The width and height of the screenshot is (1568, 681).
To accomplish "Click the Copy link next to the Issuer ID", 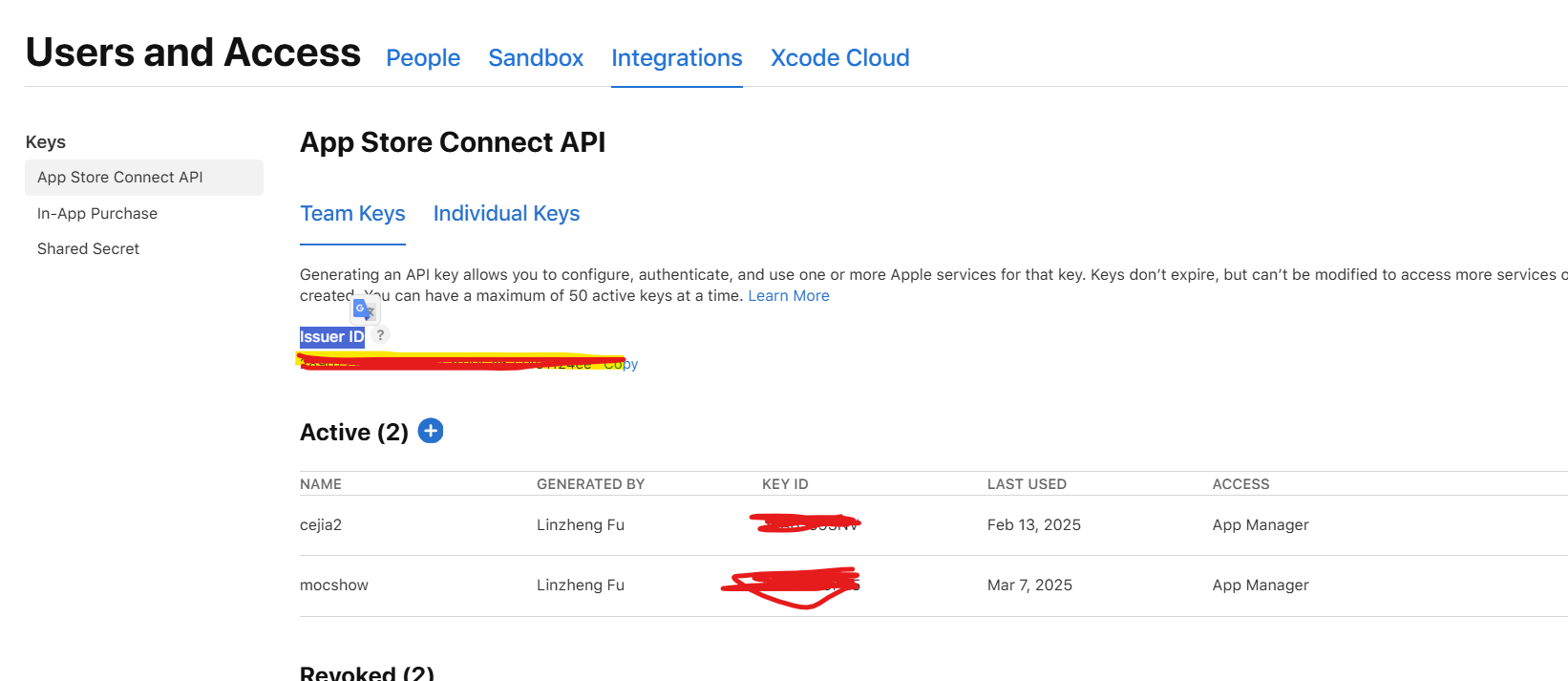I will coord(621,364).
